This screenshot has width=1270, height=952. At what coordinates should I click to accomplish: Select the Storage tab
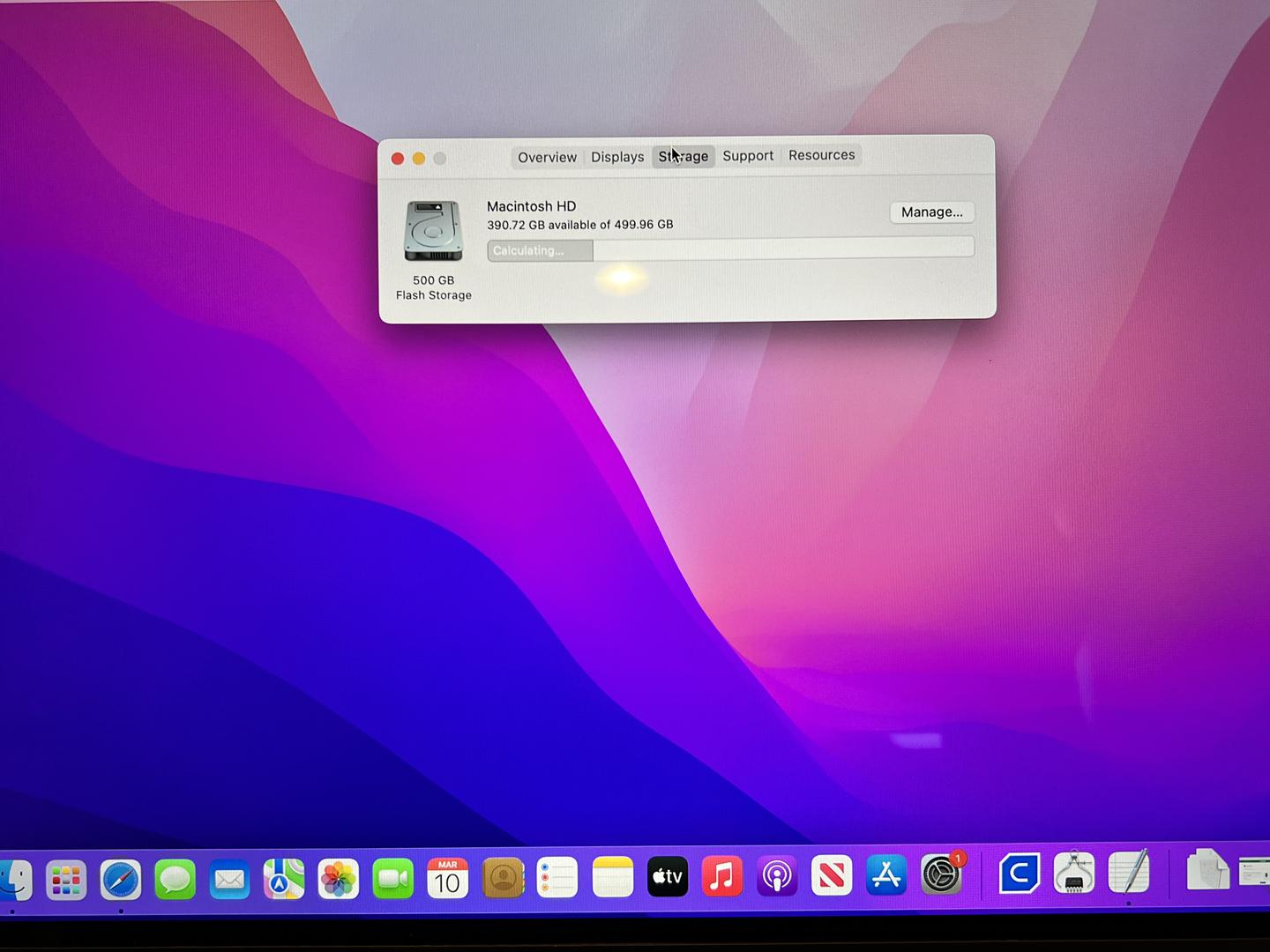[x=684, y=156]
